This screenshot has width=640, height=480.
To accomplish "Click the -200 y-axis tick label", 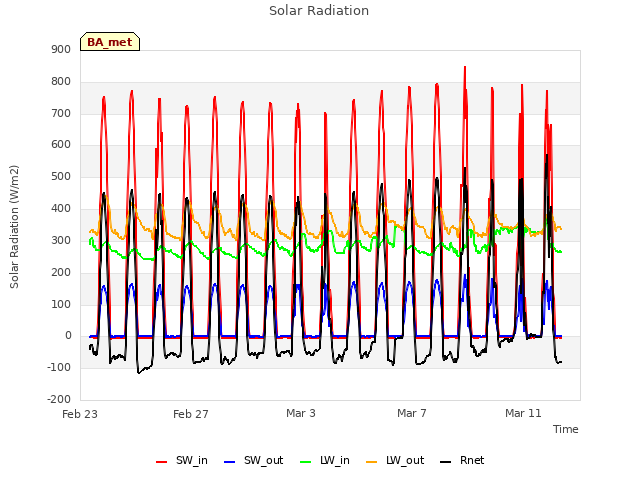I will (59, 399).
